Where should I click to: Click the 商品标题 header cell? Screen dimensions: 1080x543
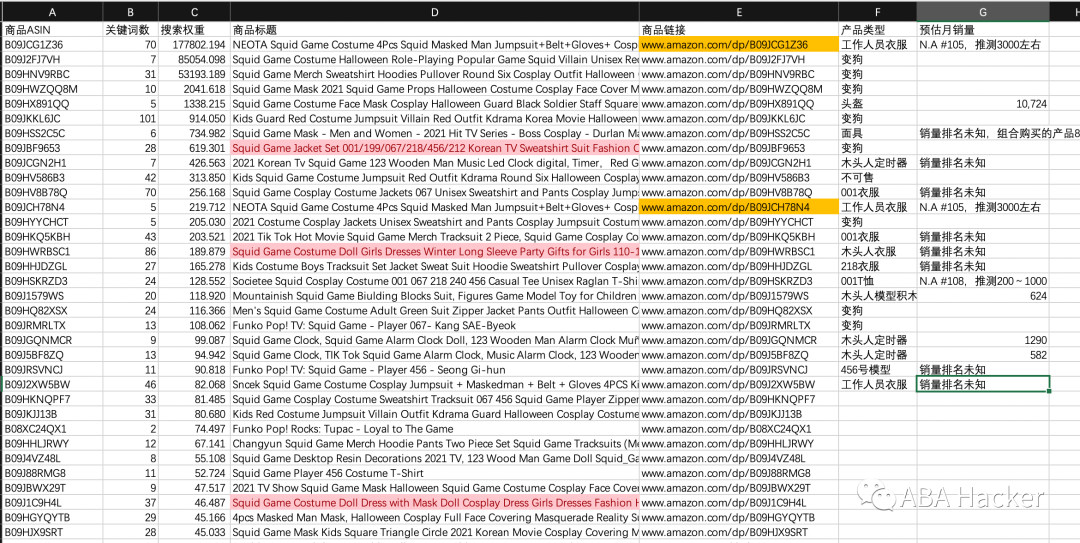(435, 30)
